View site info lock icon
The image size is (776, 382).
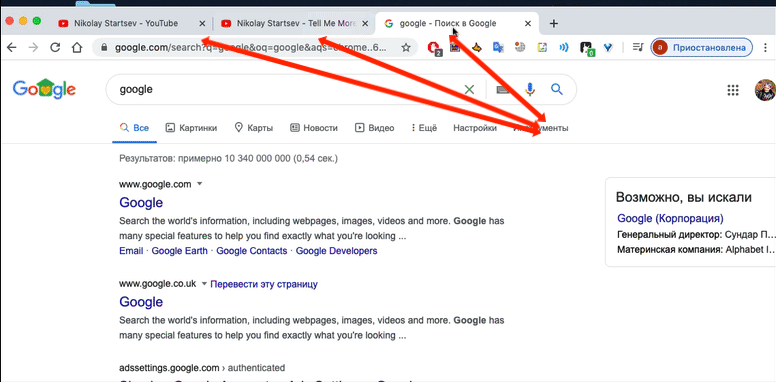103,48
